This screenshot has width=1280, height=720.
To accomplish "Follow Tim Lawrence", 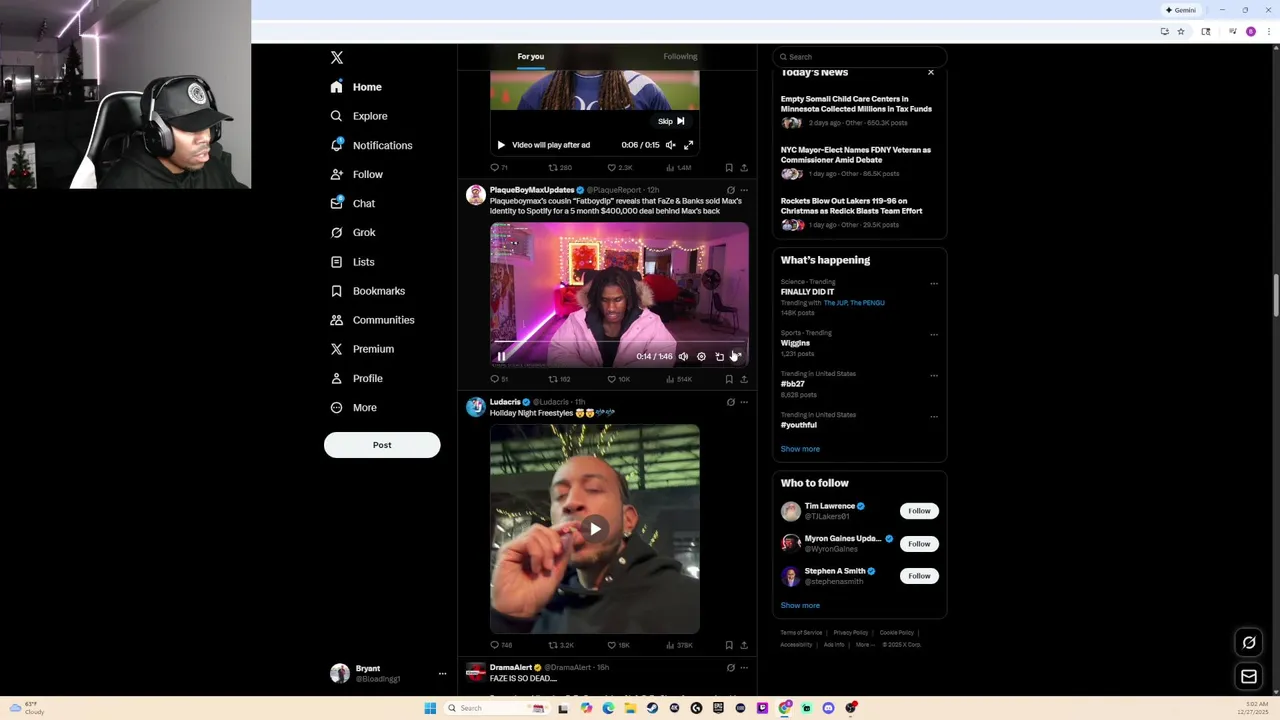I will point(919,511).
